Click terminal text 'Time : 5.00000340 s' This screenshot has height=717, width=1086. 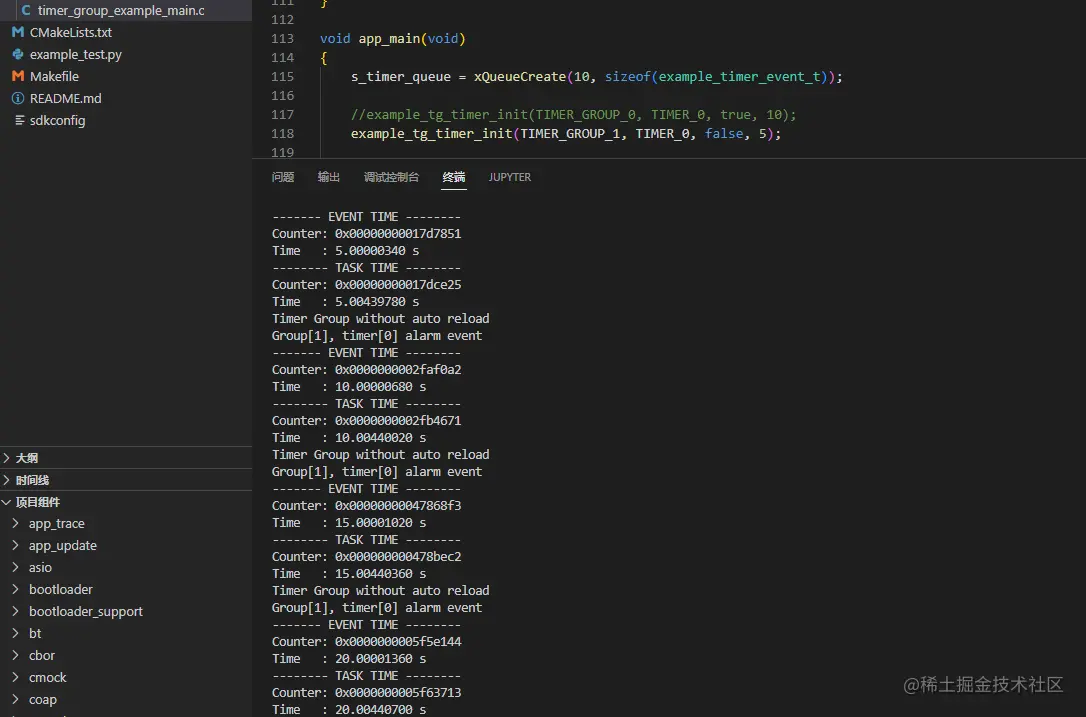coord(346,251)
